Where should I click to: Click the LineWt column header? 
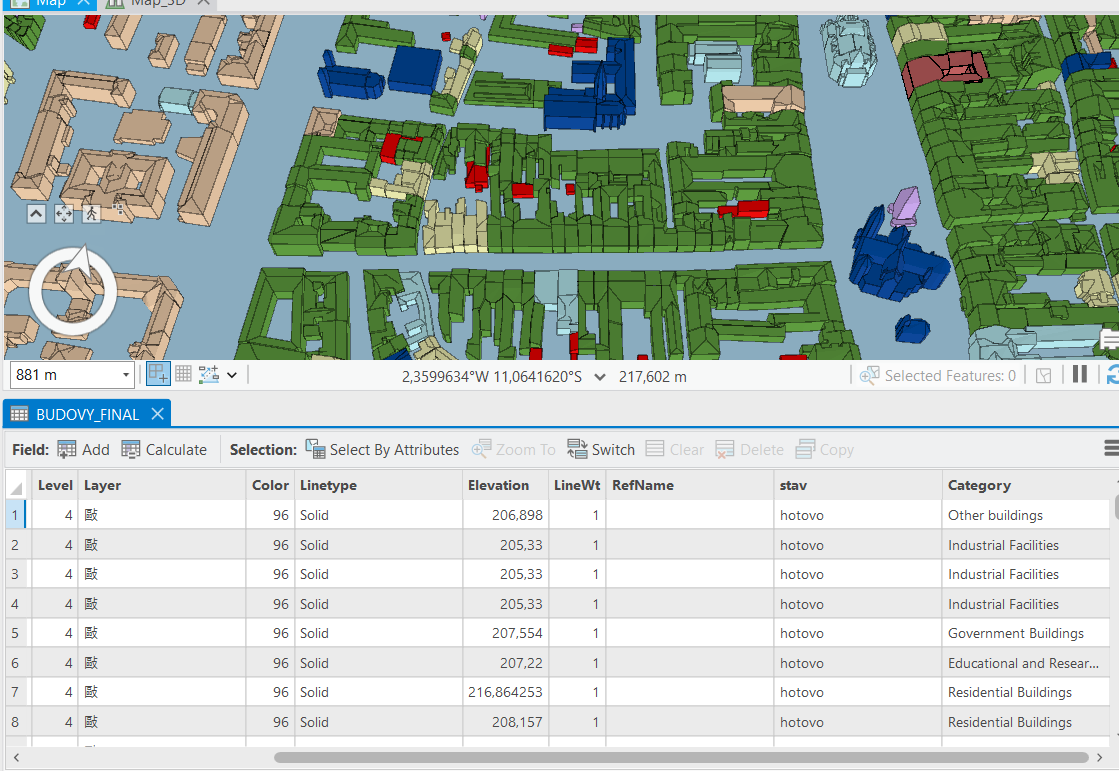(x=577, y=485)
